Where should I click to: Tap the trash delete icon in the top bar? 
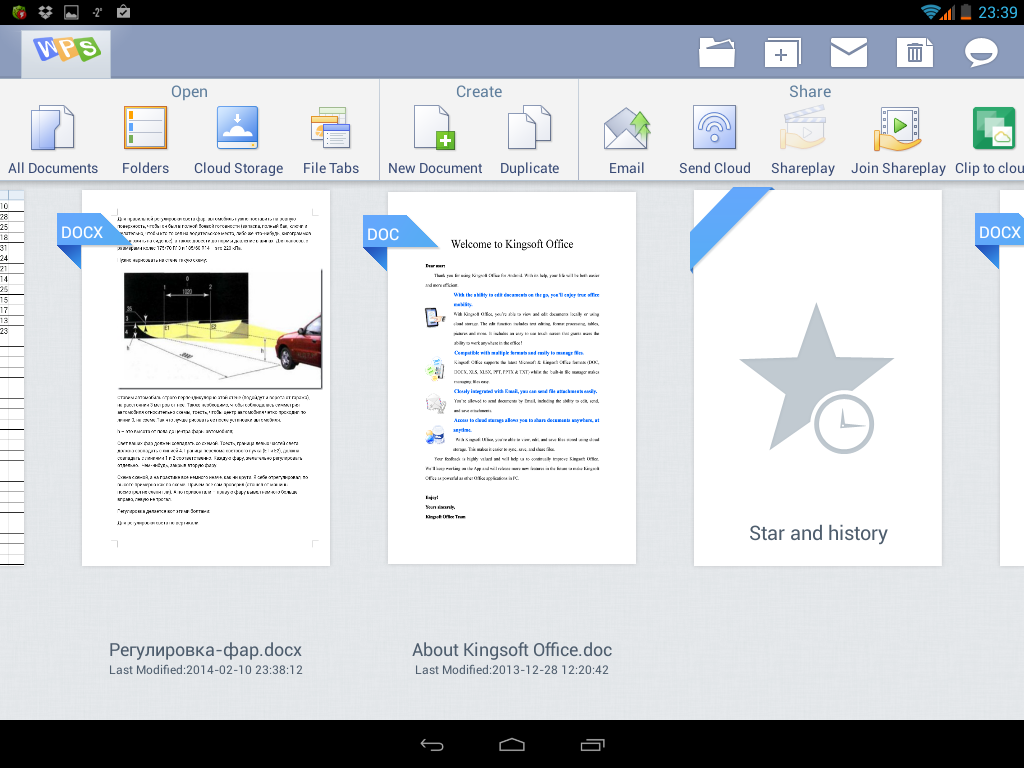coord(914,52)
